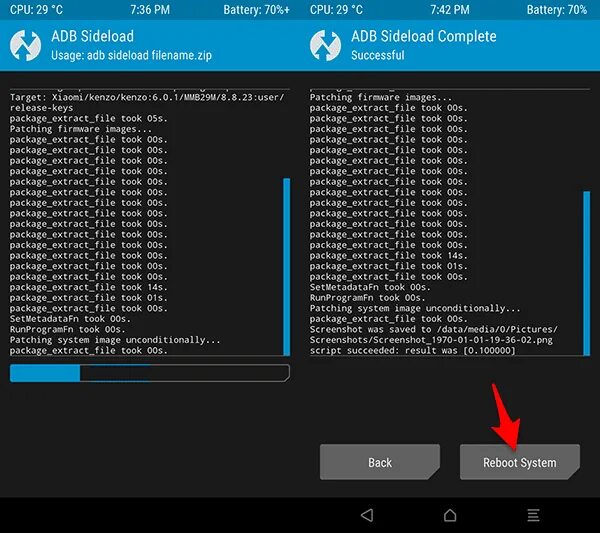Click the left log scrollbar
Viewport: 600px width, 533px height.
point(287,267)
